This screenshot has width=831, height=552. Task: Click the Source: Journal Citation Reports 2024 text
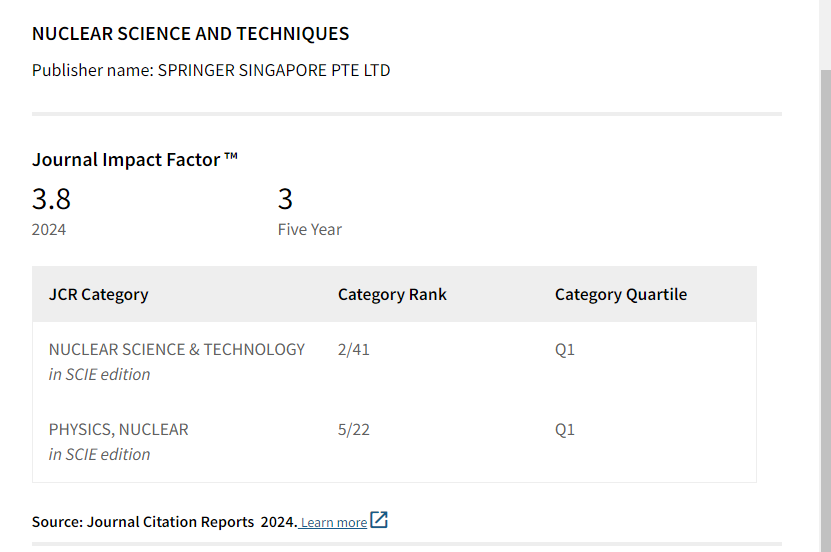[164, 522]
